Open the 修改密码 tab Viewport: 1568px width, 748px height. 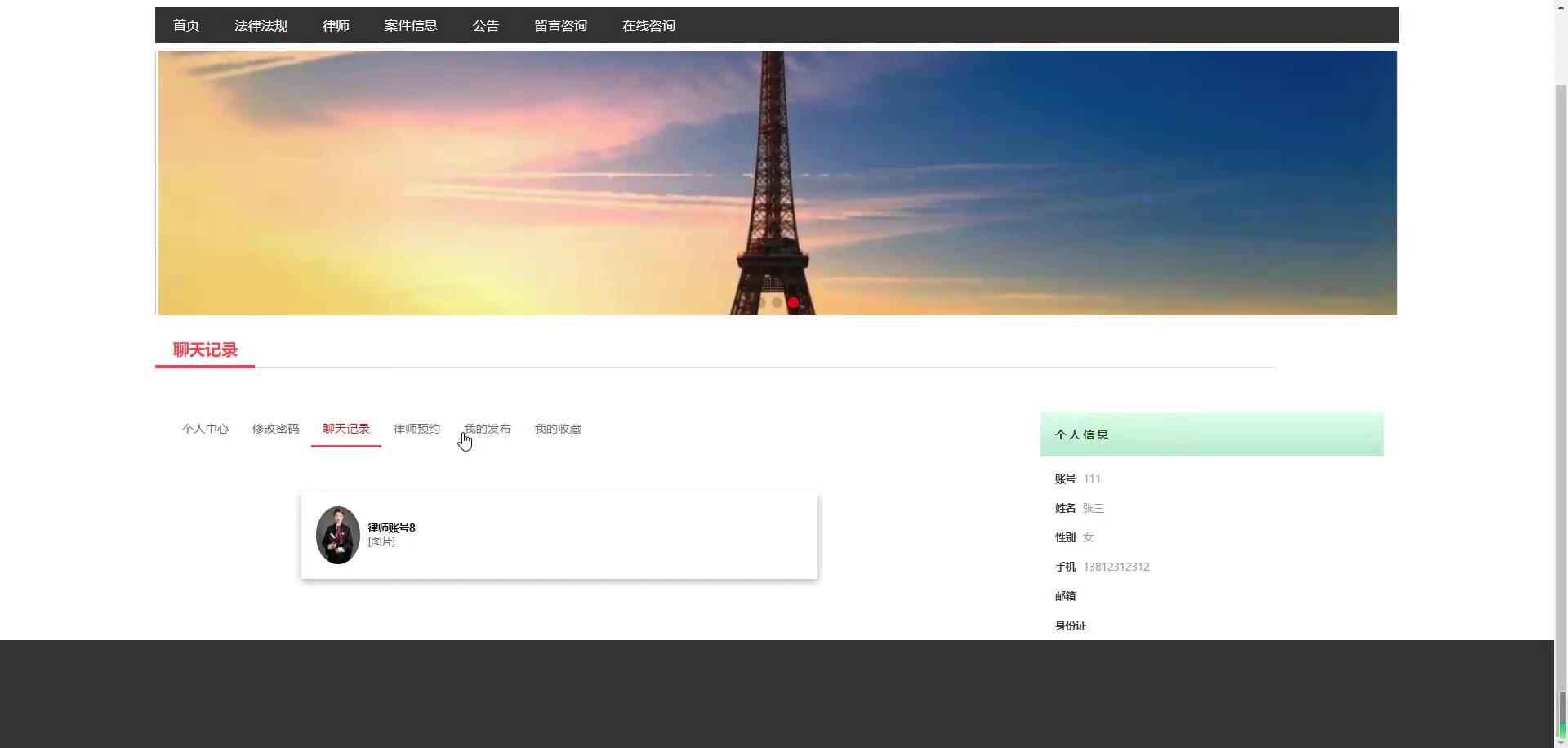coord(275,429)
